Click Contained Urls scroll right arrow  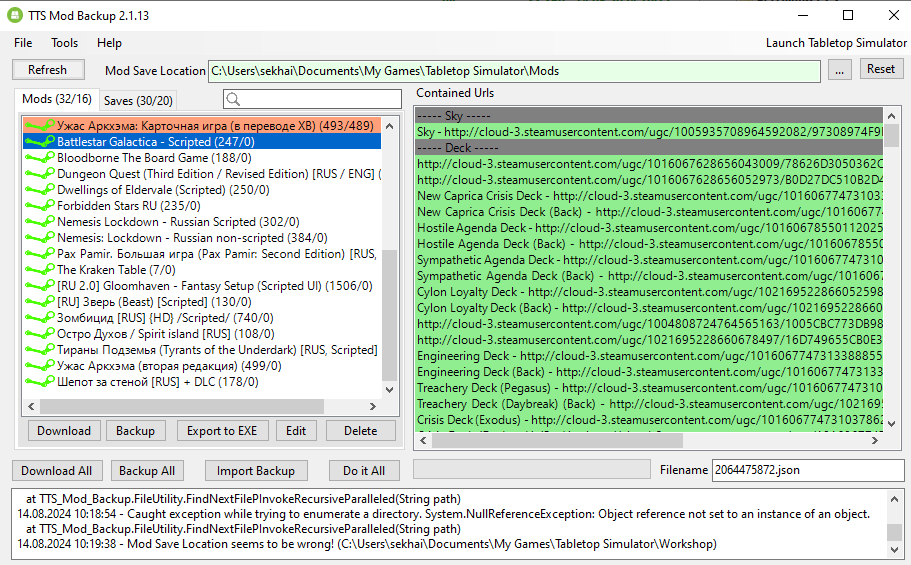875,441
